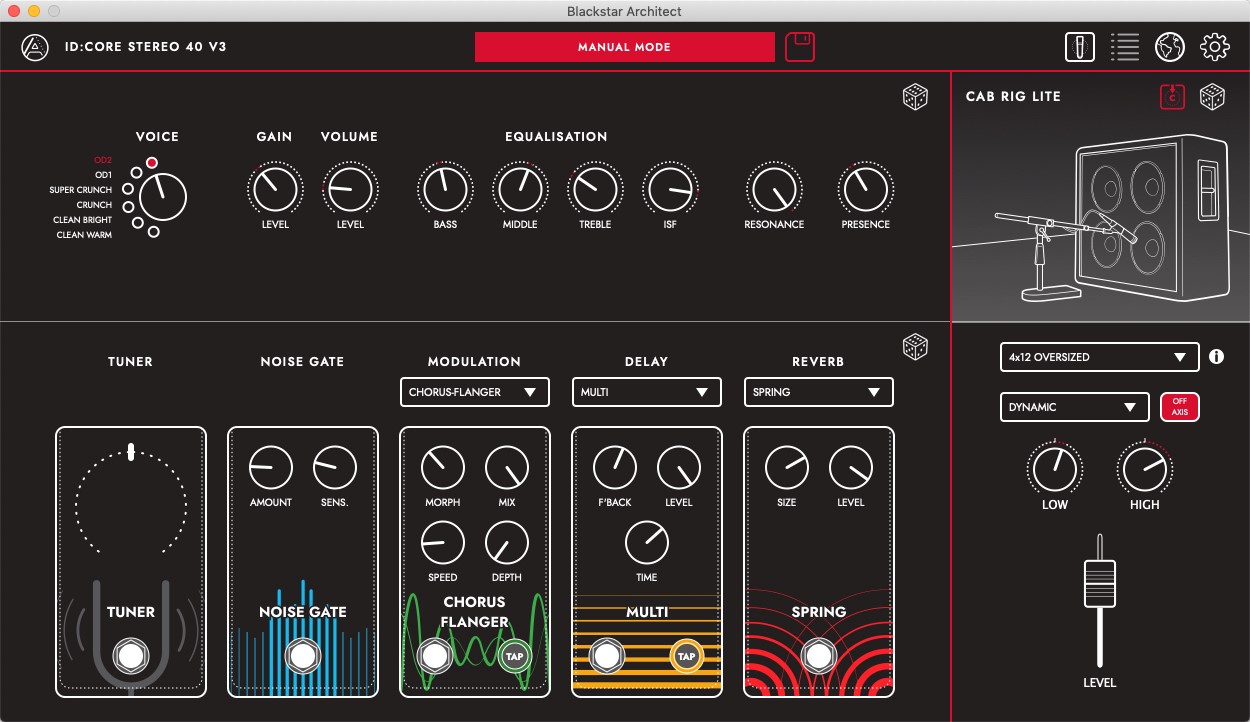
Task: Click the delay Level knob
Action: [x=679, y=467]
